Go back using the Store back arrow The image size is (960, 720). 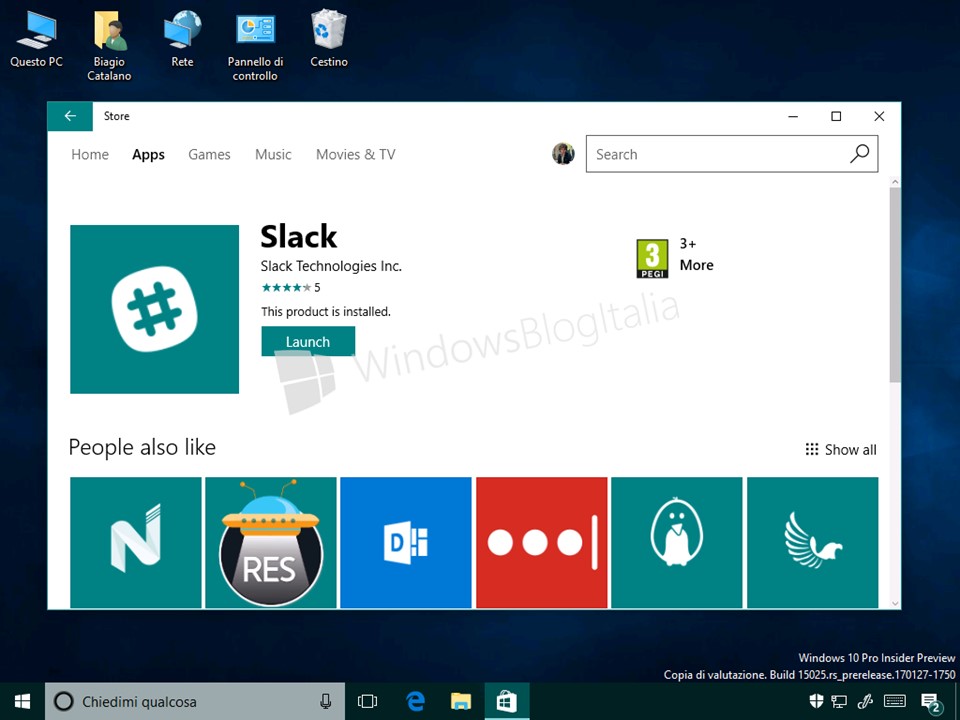pos(70,116)
